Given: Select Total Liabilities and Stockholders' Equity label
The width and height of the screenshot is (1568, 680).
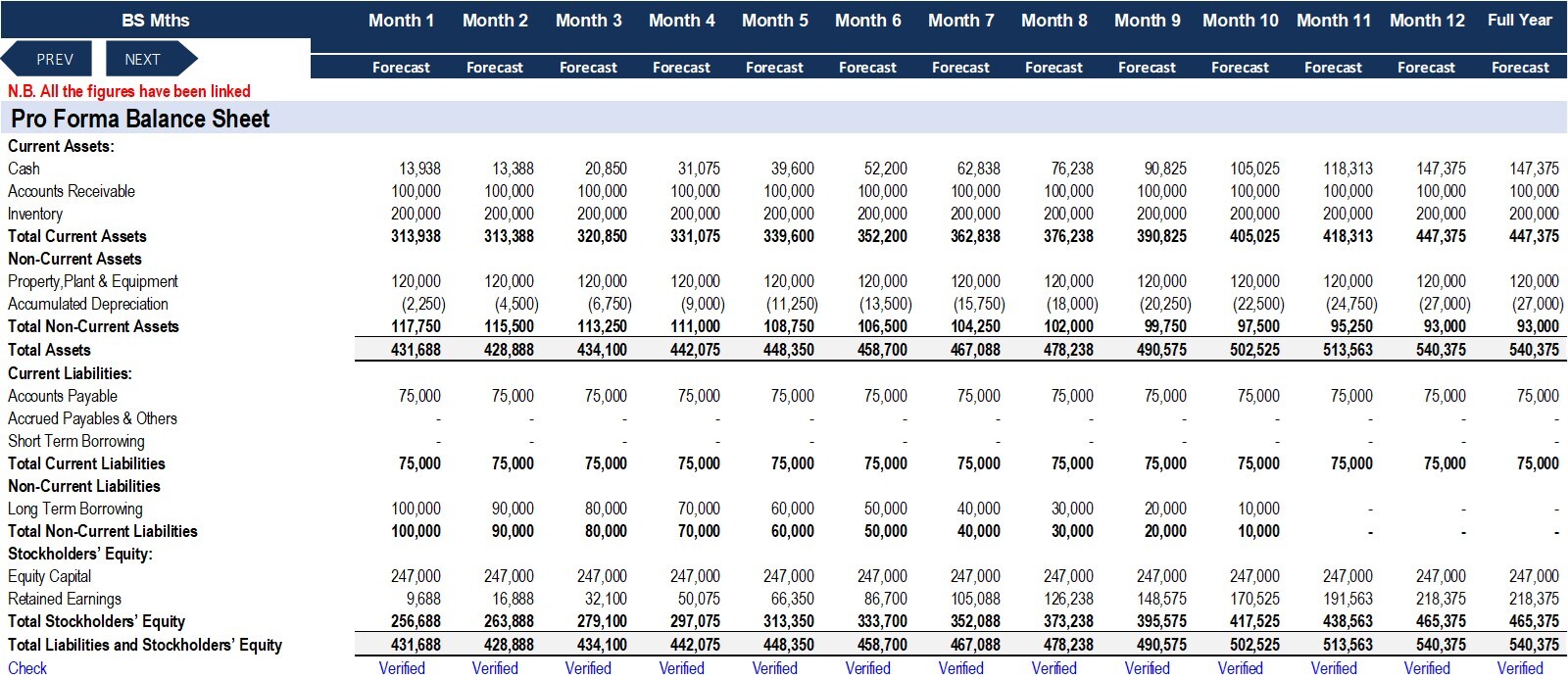Looking at the screenshot, I should 145,645.
